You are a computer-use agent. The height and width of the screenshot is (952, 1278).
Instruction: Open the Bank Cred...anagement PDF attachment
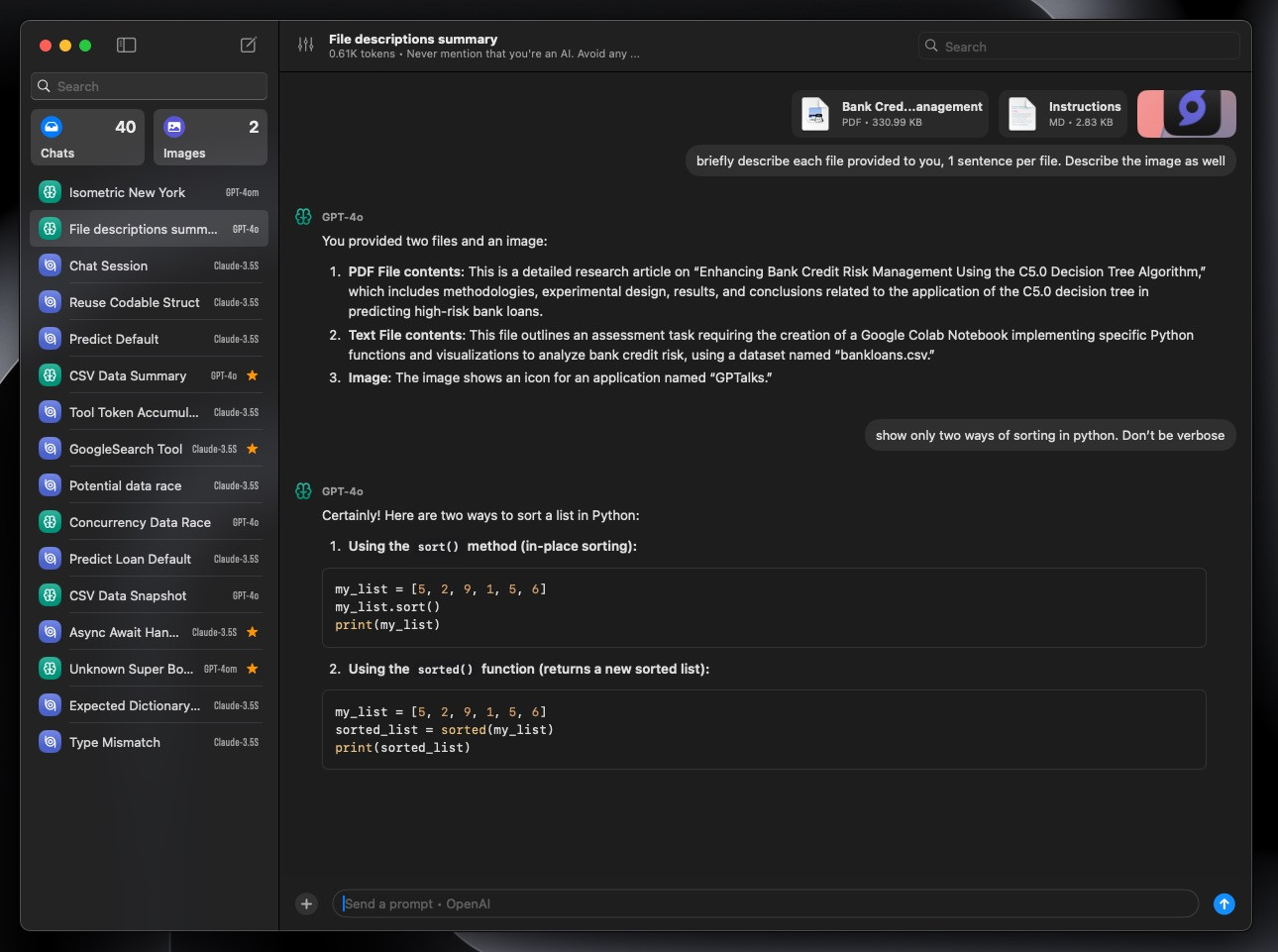(891, 114)
